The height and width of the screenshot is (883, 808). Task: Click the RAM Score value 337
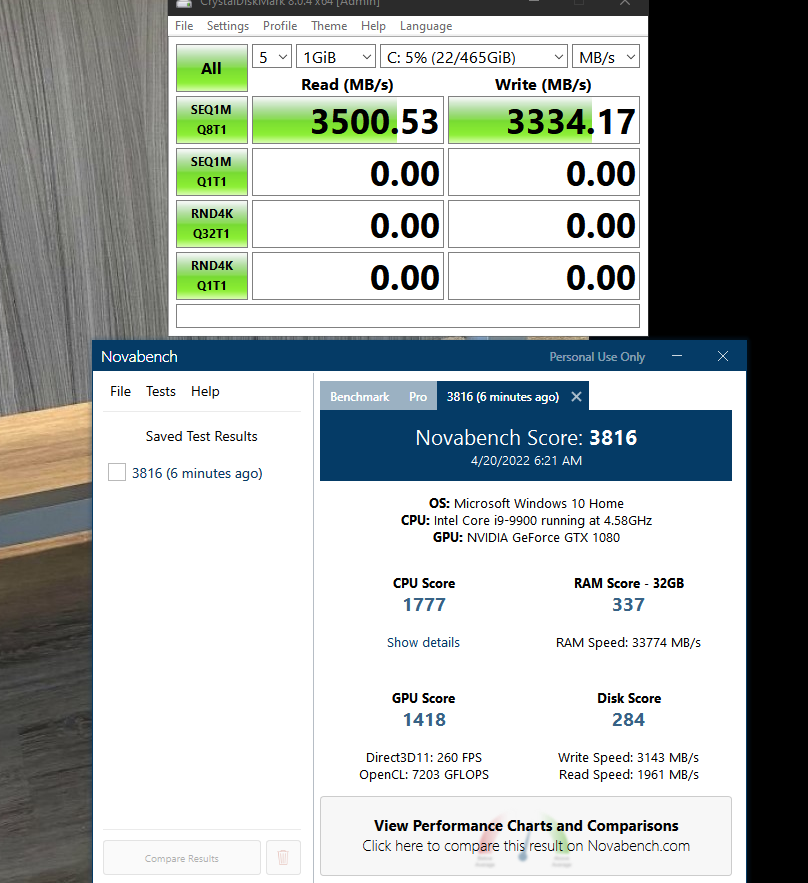(628, 604)
